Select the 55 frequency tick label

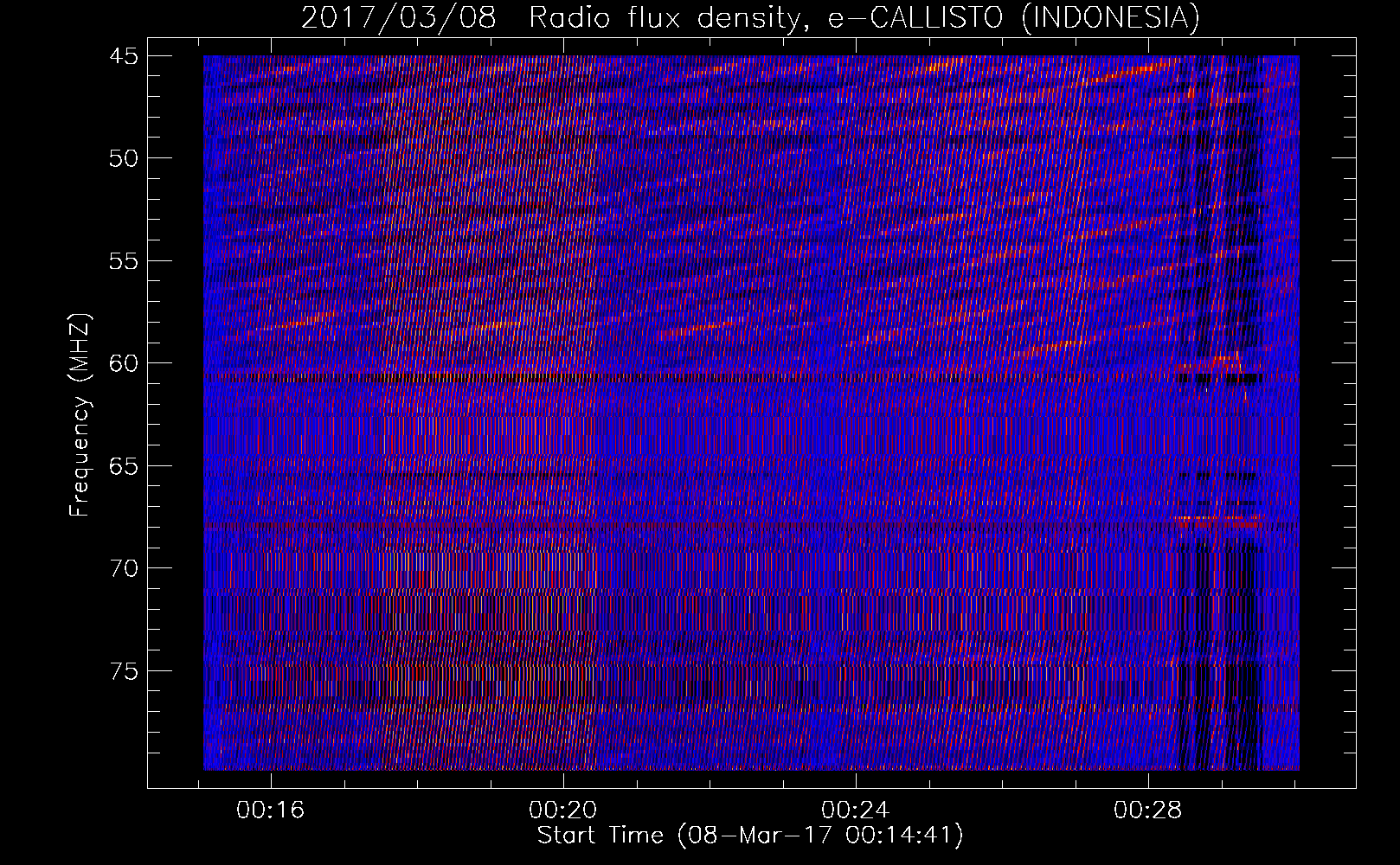[123, 261]
